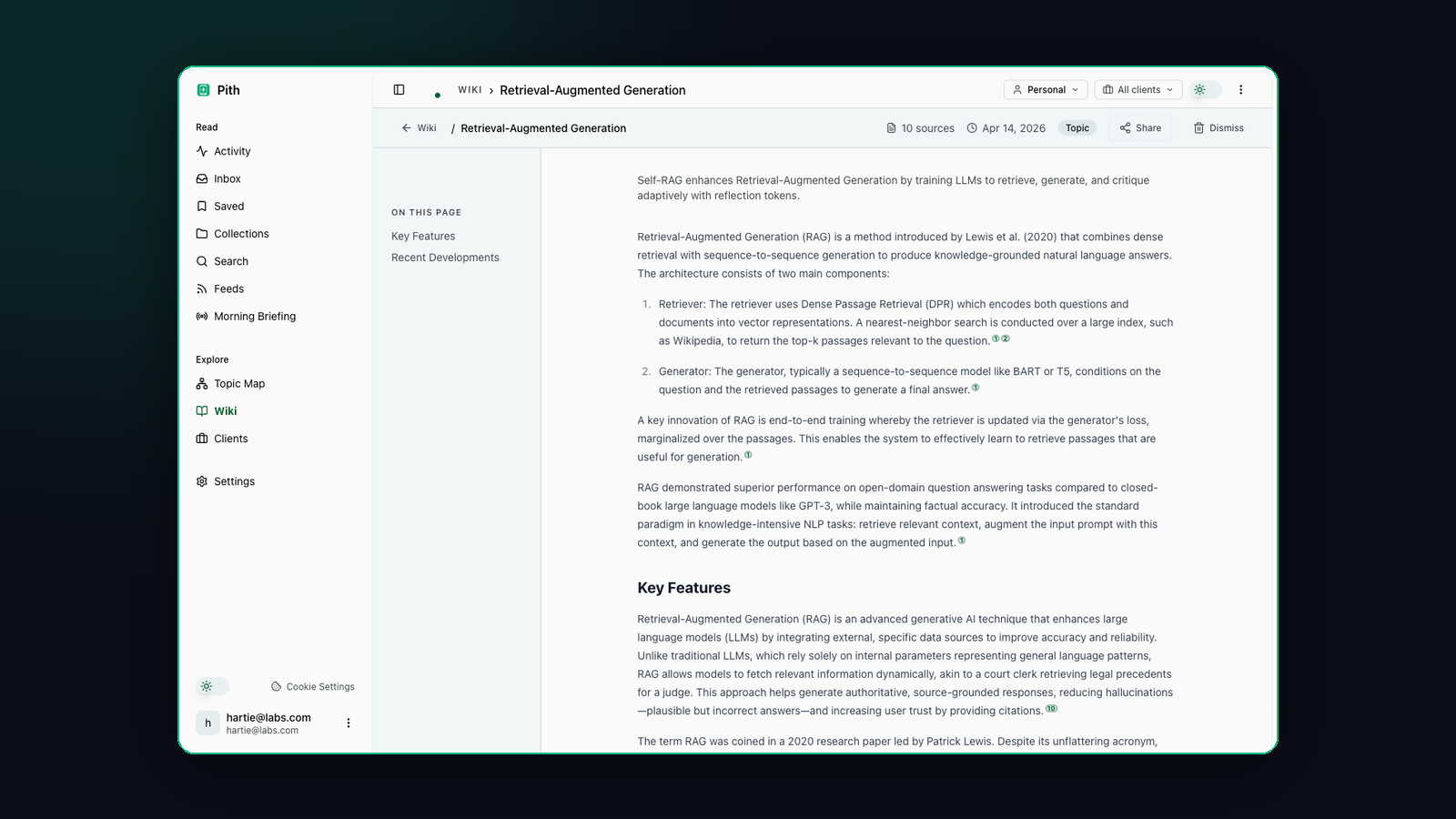Click citation 1 after Generator paragraph

976,388
